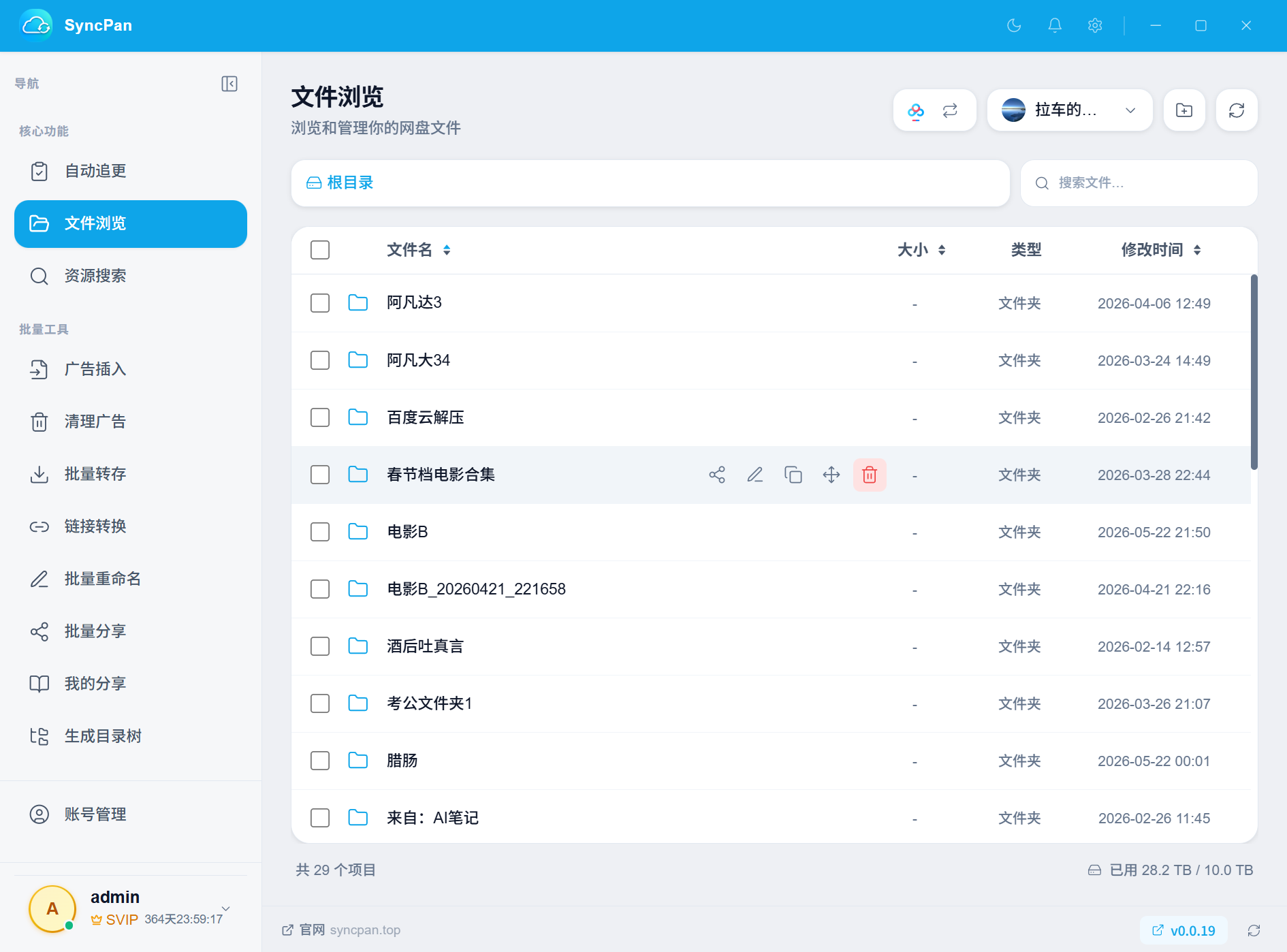
Task: Open the 电影B_20260421_221658 folder name
Action: pyautogui.click(x=476, y=589)
